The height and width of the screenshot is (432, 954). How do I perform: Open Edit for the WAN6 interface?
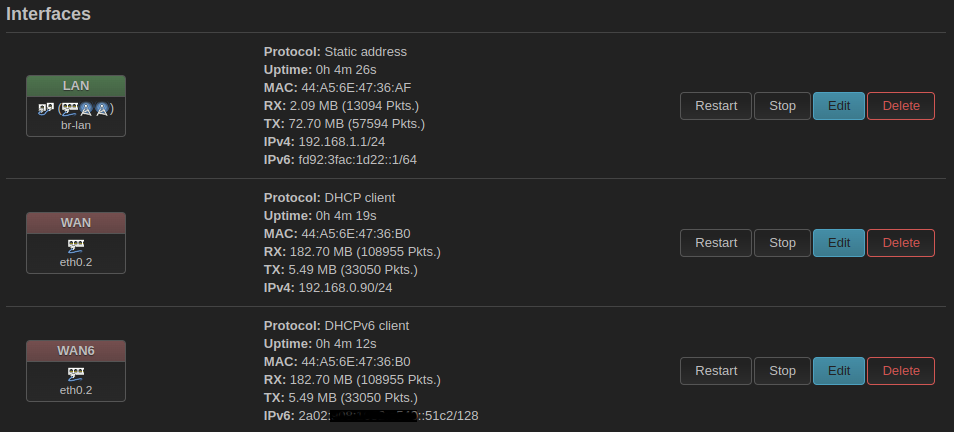839,371
